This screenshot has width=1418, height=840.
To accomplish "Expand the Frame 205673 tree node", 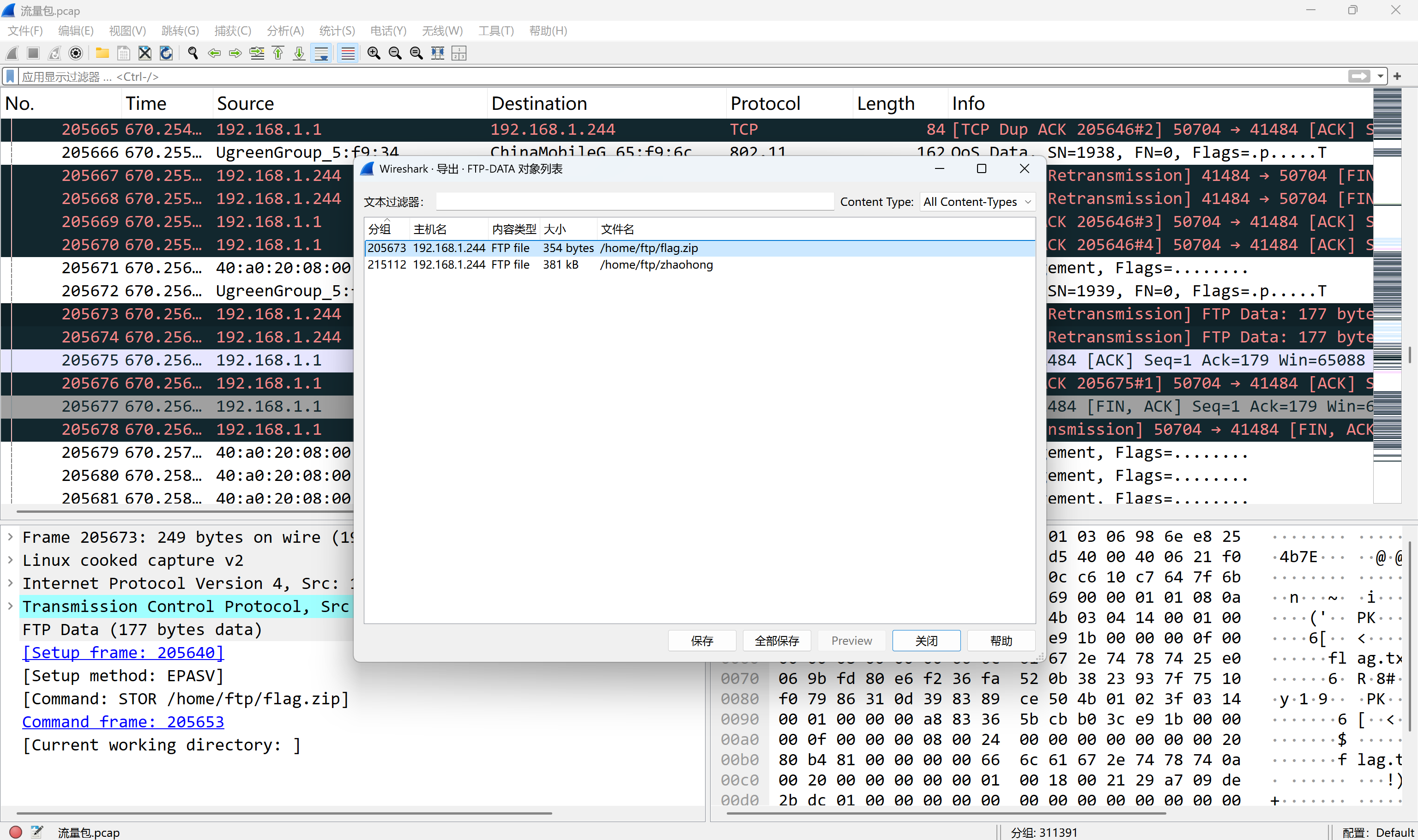I will (x=10, y=537).
